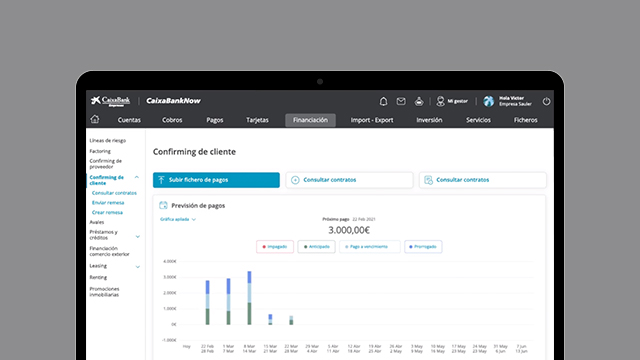Toggle the Prorrogado legend filter
The height and width of the screenshot is (360, 640).
tap(423, 247)
